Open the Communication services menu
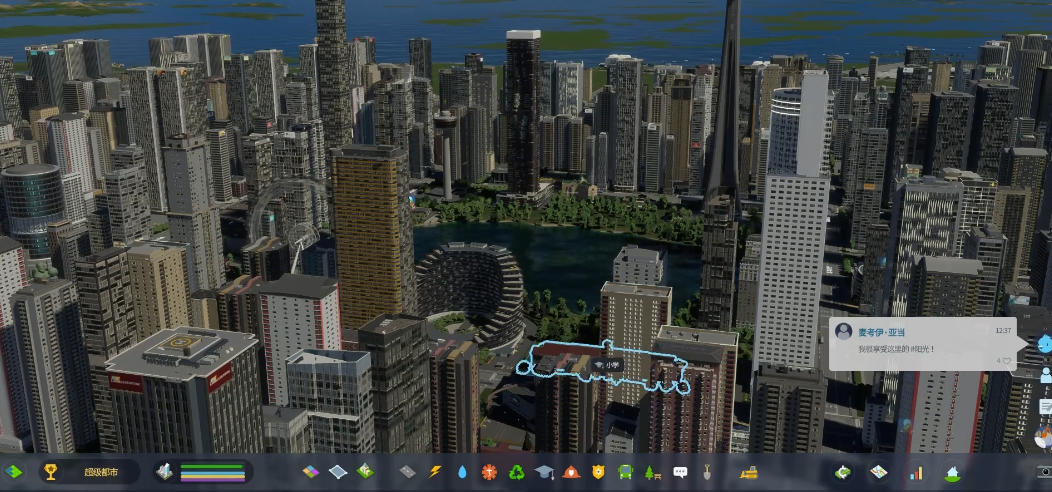This screenshot has width=1052, height=492. [x=680, y=472]
